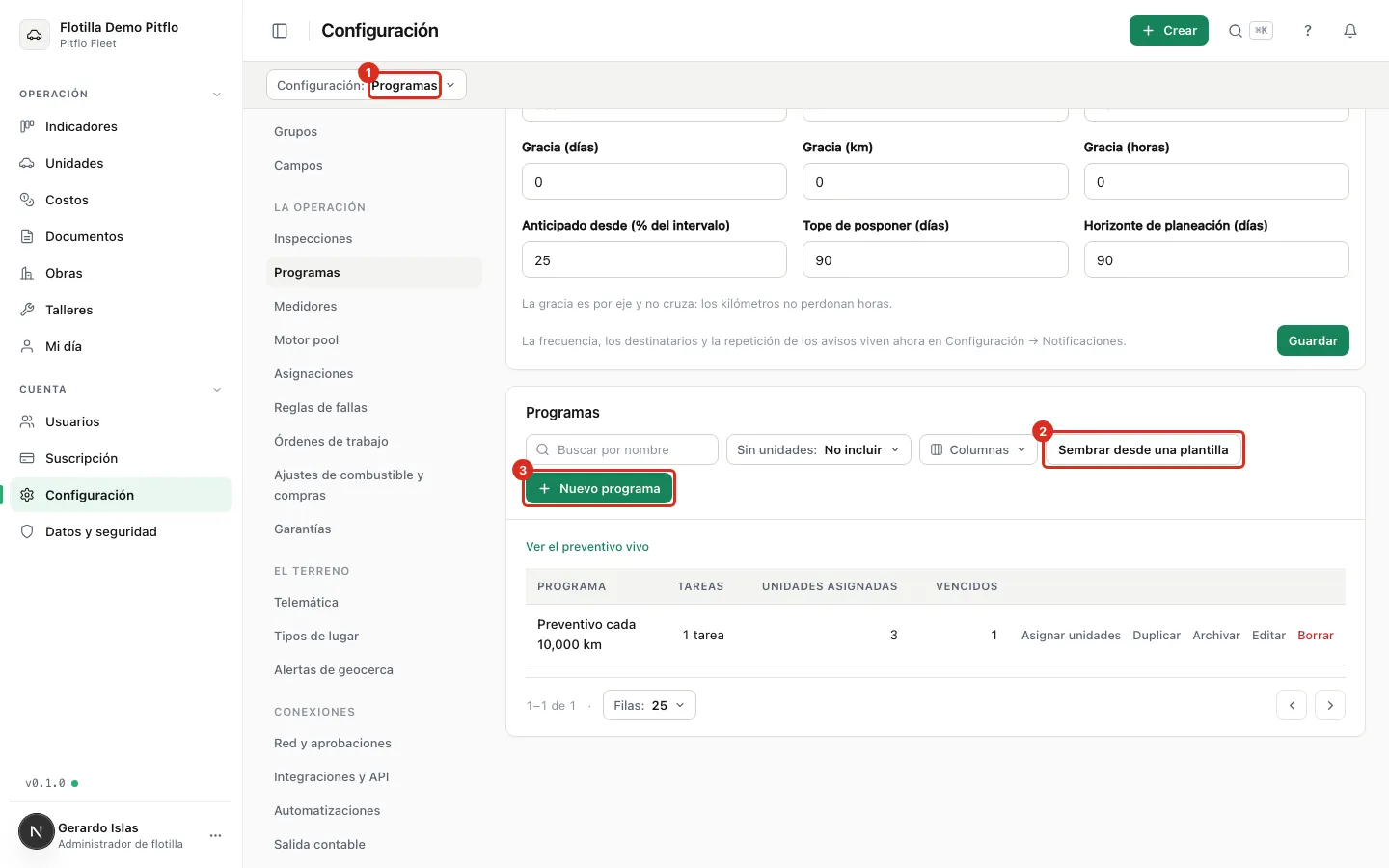This screenshot has width=1389, height=868.
Task: Open Suscripción page
Action: 121,458
